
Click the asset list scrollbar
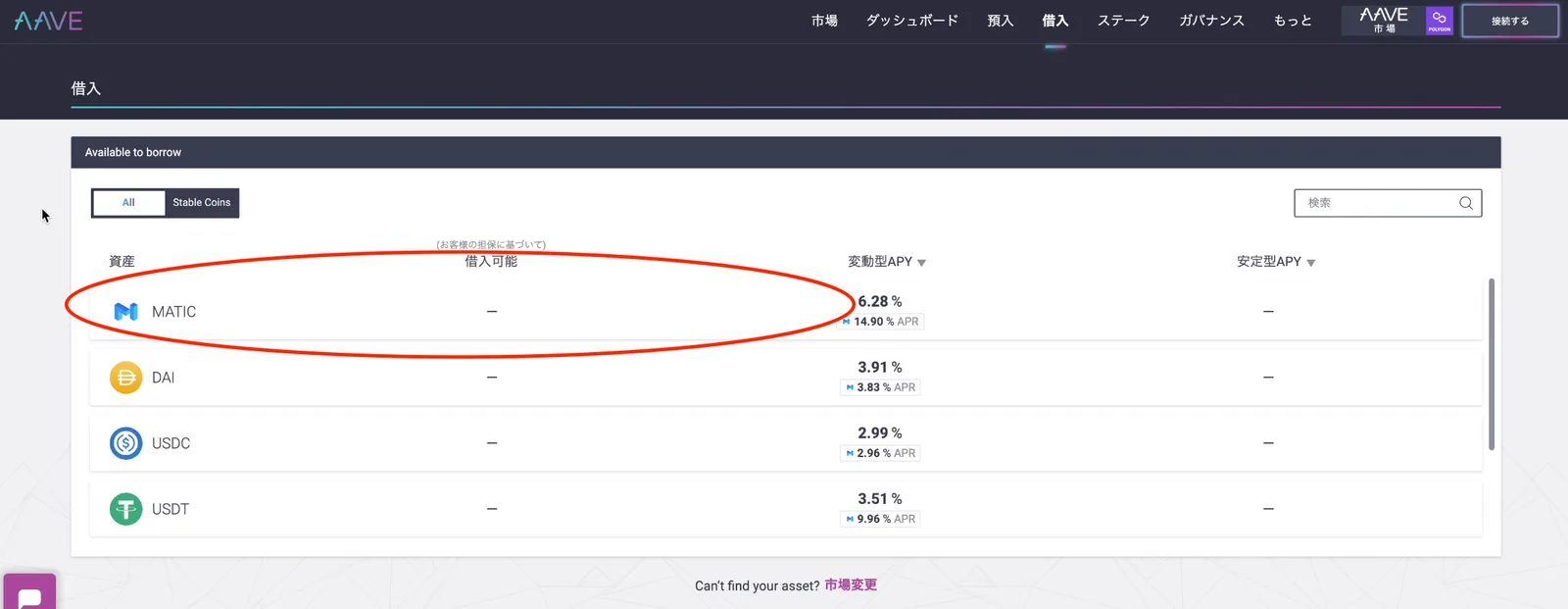[x=1492, y=364]
